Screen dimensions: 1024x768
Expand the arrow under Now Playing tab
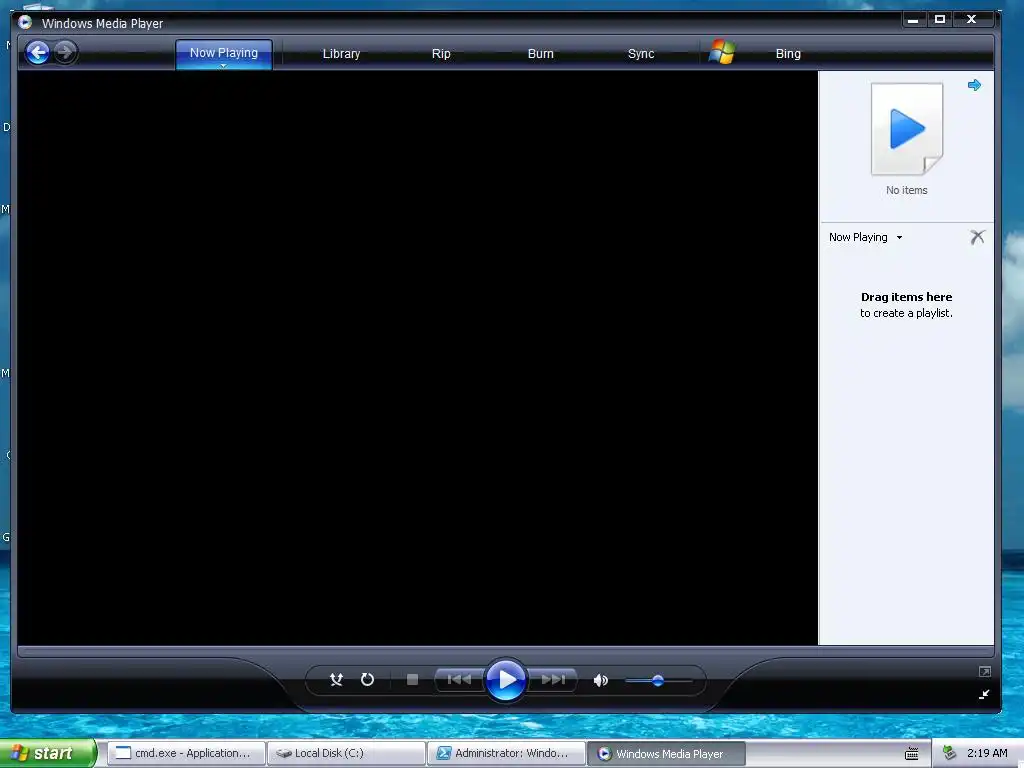(223, 65)
